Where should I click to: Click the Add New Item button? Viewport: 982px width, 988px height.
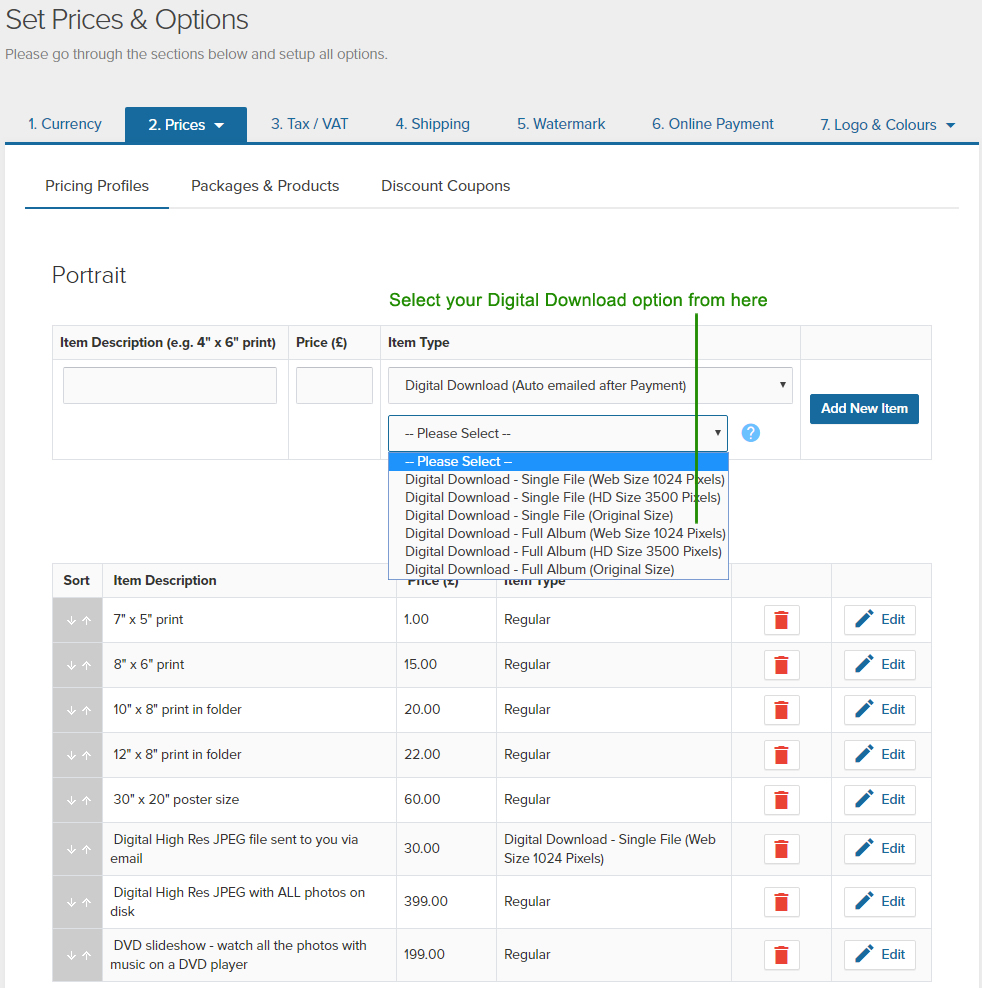point(864,408)
